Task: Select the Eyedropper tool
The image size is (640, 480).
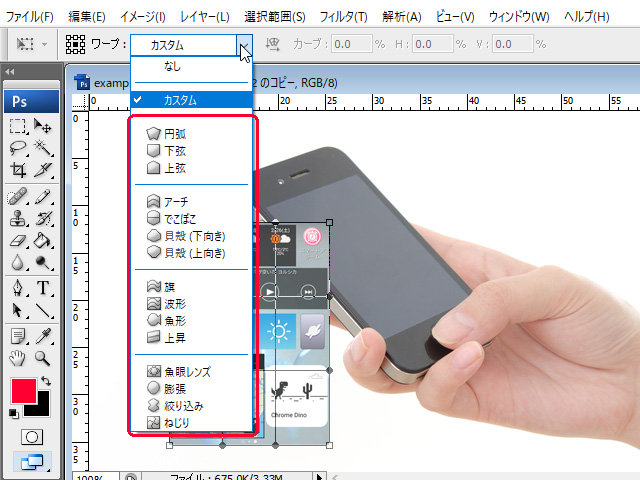Action: [43, 336]
